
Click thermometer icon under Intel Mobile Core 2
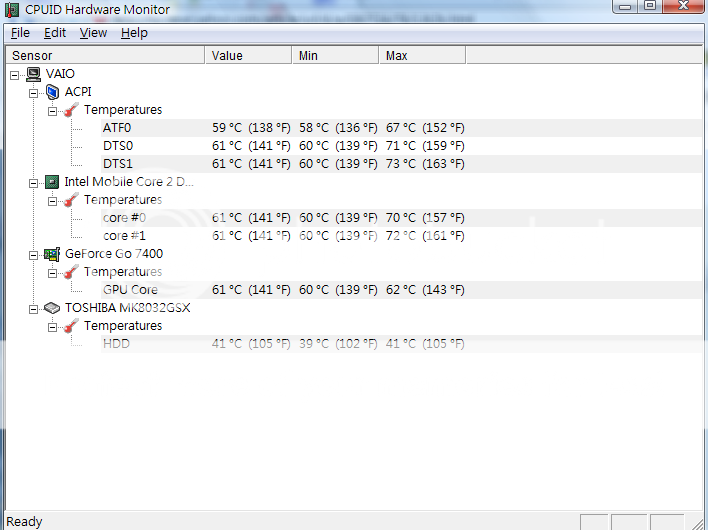(71, 200)
